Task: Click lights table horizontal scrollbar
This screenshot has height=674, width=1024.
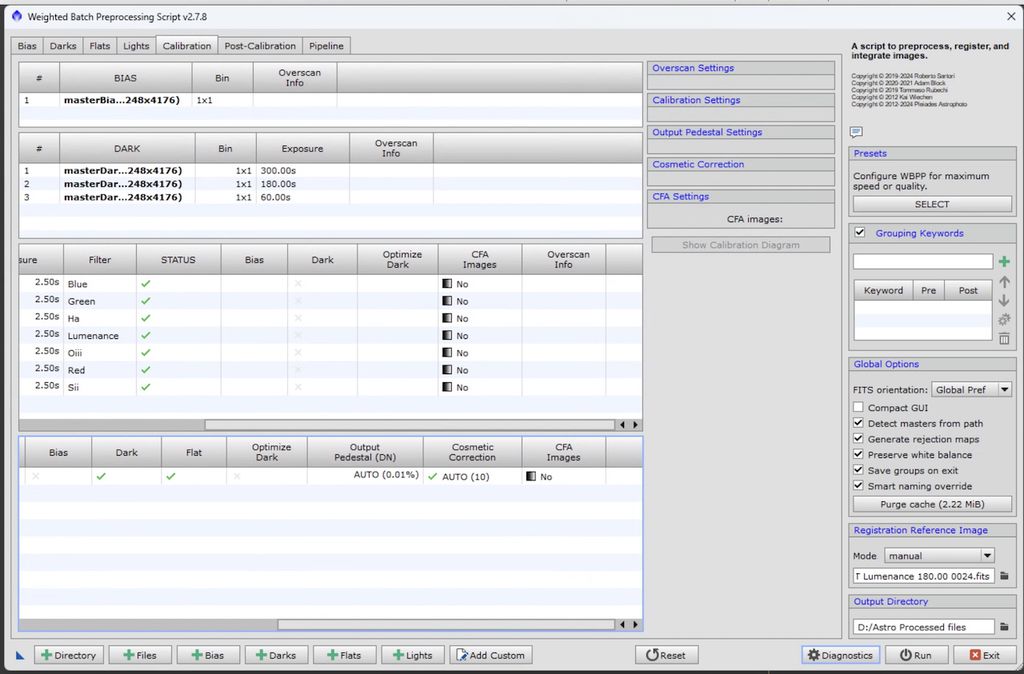Action: [446, 624]
